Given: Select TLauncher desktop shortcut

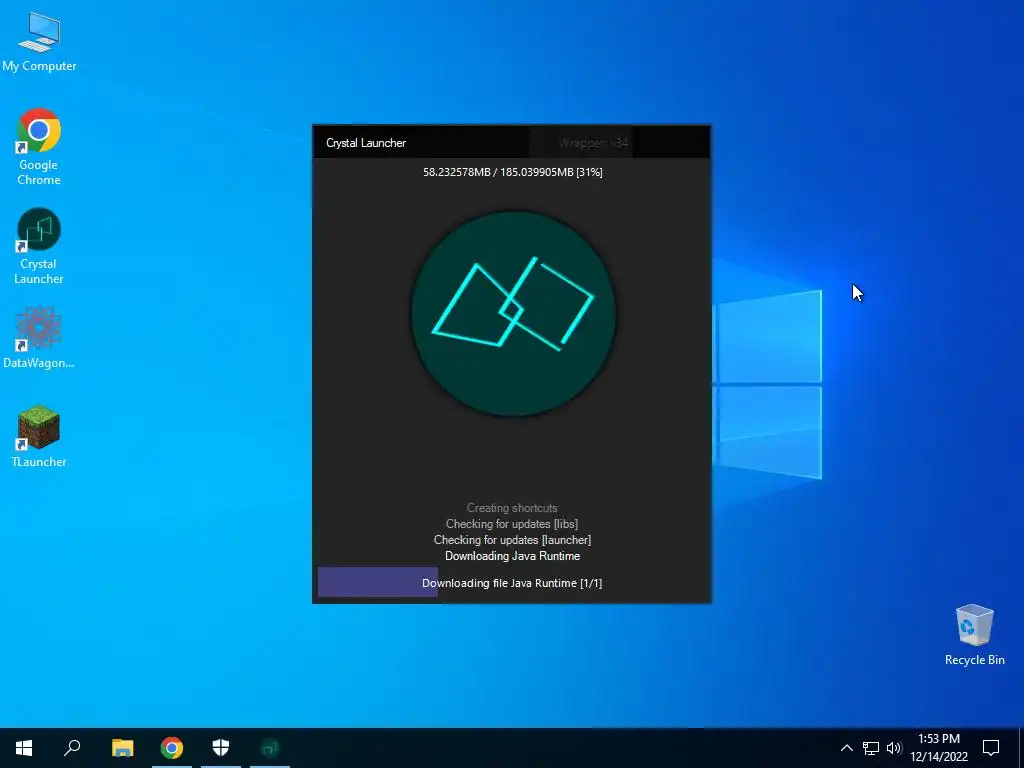Looking at the screenshot, I should 39,436.
